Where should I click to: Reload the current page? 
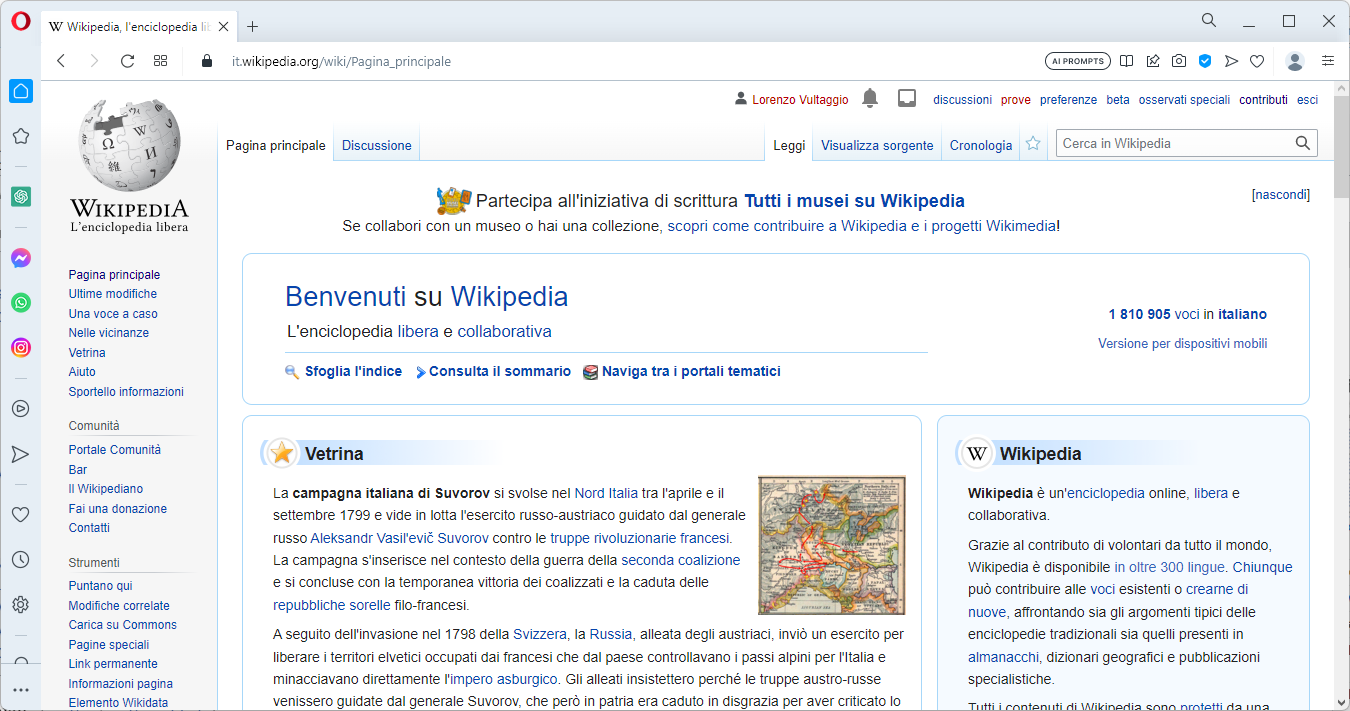point(127,61)
